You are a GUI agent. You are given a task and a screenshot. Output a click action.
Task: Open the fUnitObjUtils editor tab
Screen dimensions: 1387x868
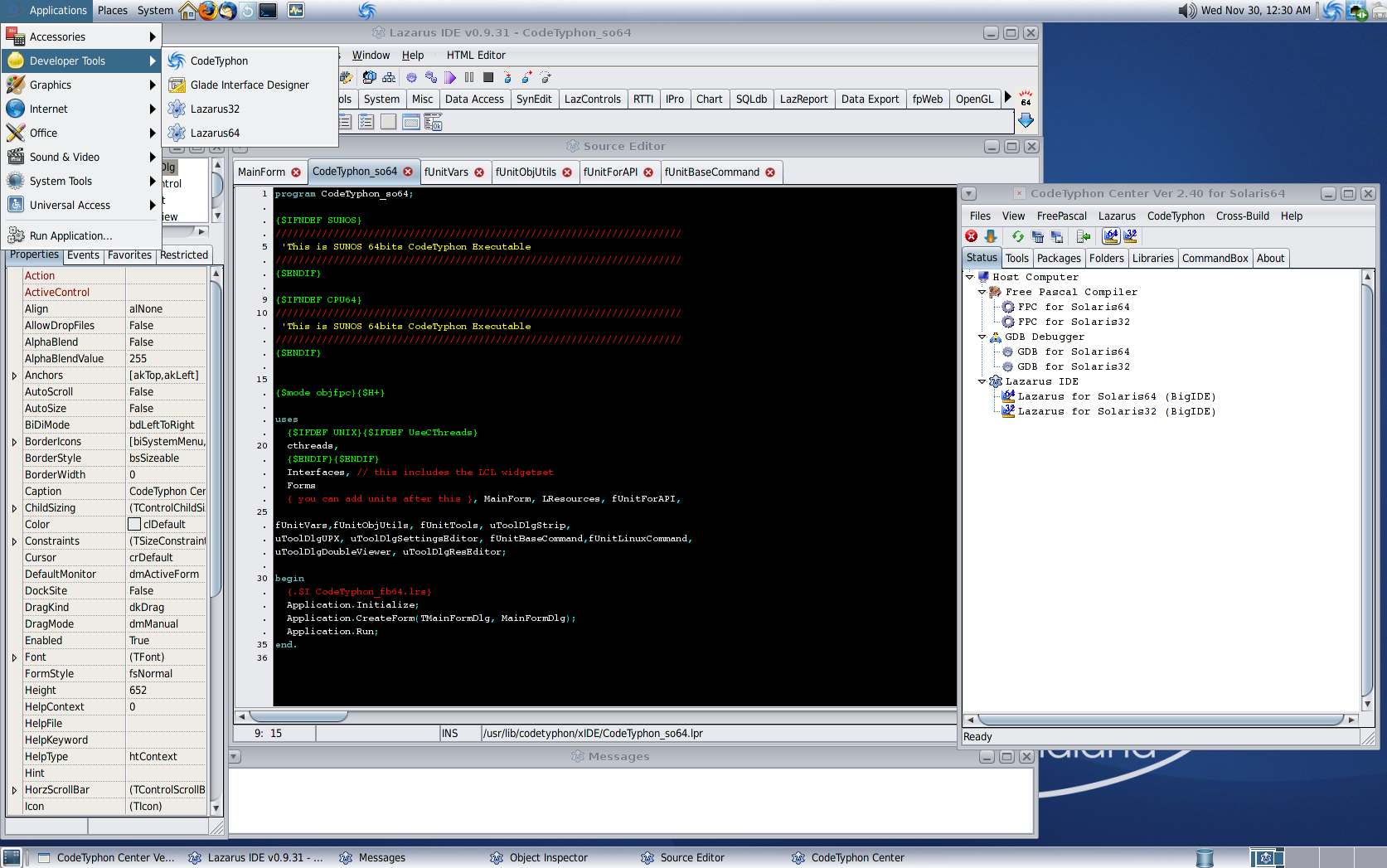(x=533, y=172)
